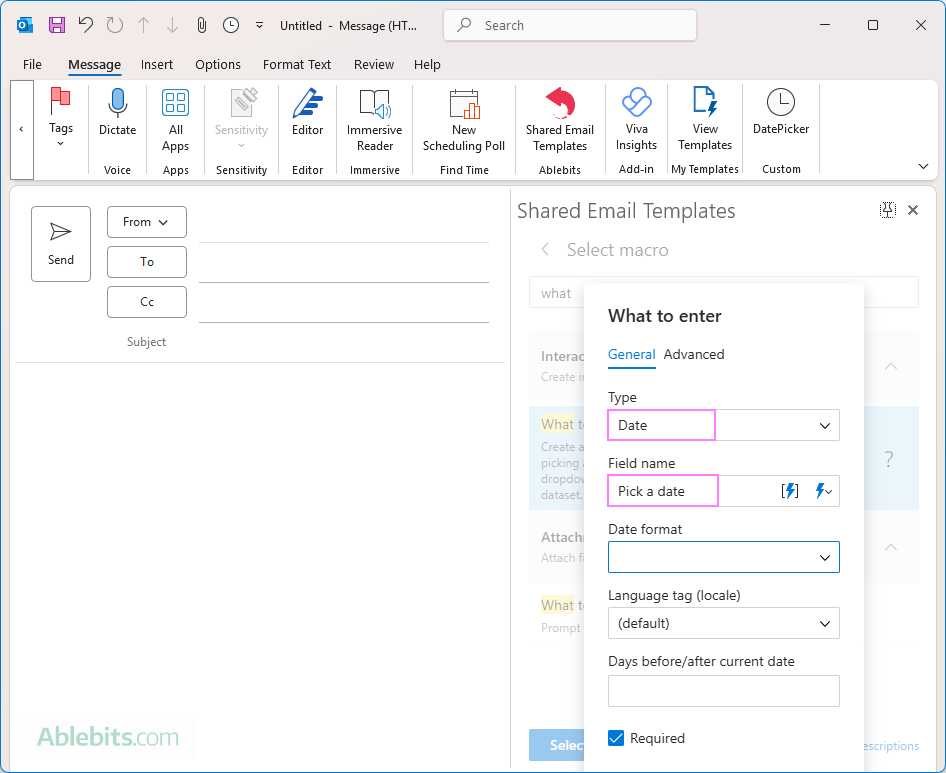This screenshot has height=773, width=946.
Task: Create a New Scheduling Poll
Action: pyautogui.click(x=464, y=120)
